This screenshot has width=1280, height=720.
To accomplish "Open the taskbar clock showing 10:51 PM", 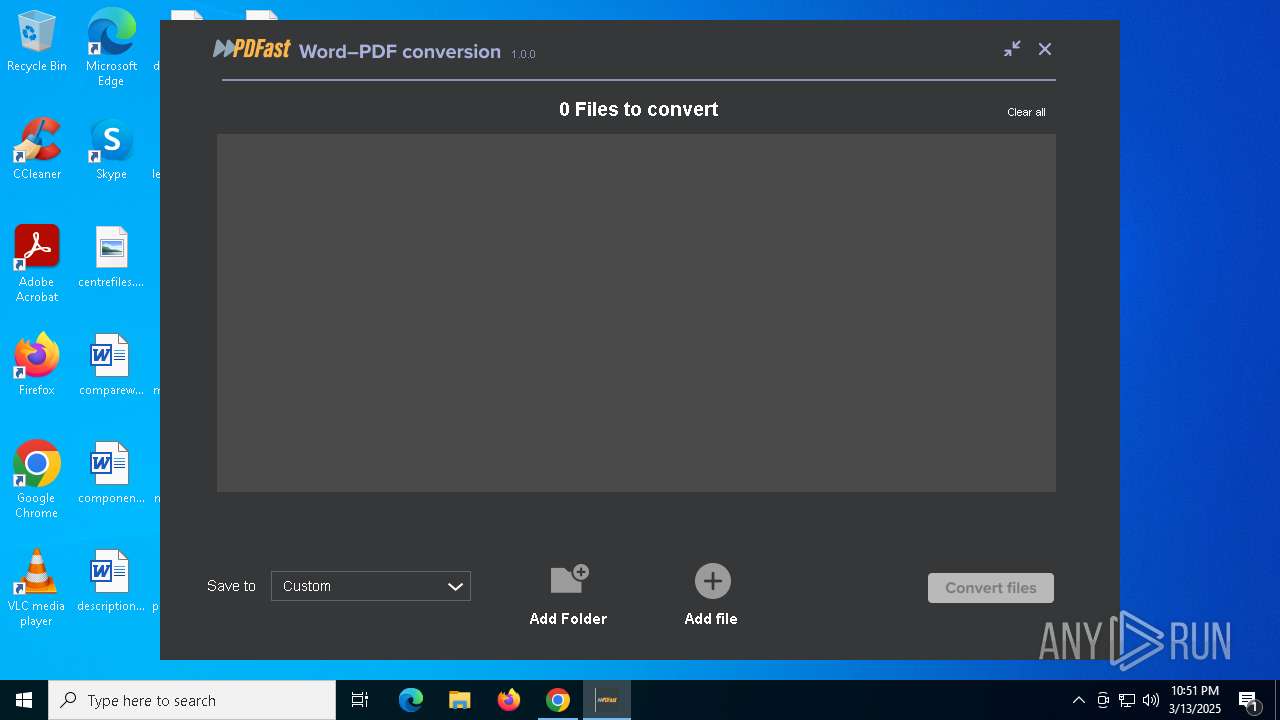I will click(1196, 700).
